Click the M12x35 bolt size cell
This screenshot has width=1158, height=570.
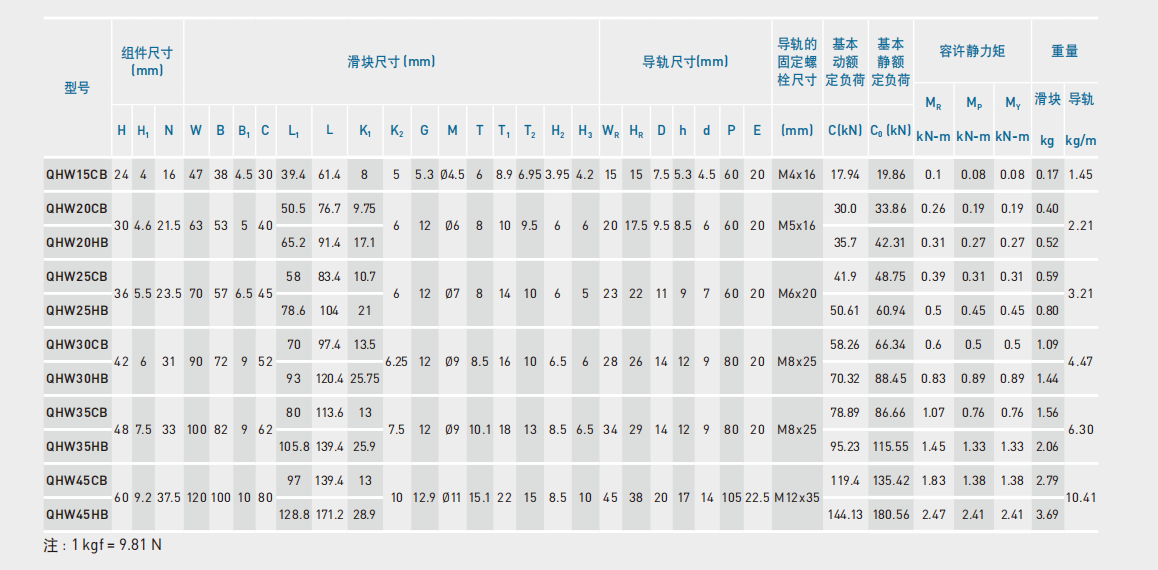[797, 498]
